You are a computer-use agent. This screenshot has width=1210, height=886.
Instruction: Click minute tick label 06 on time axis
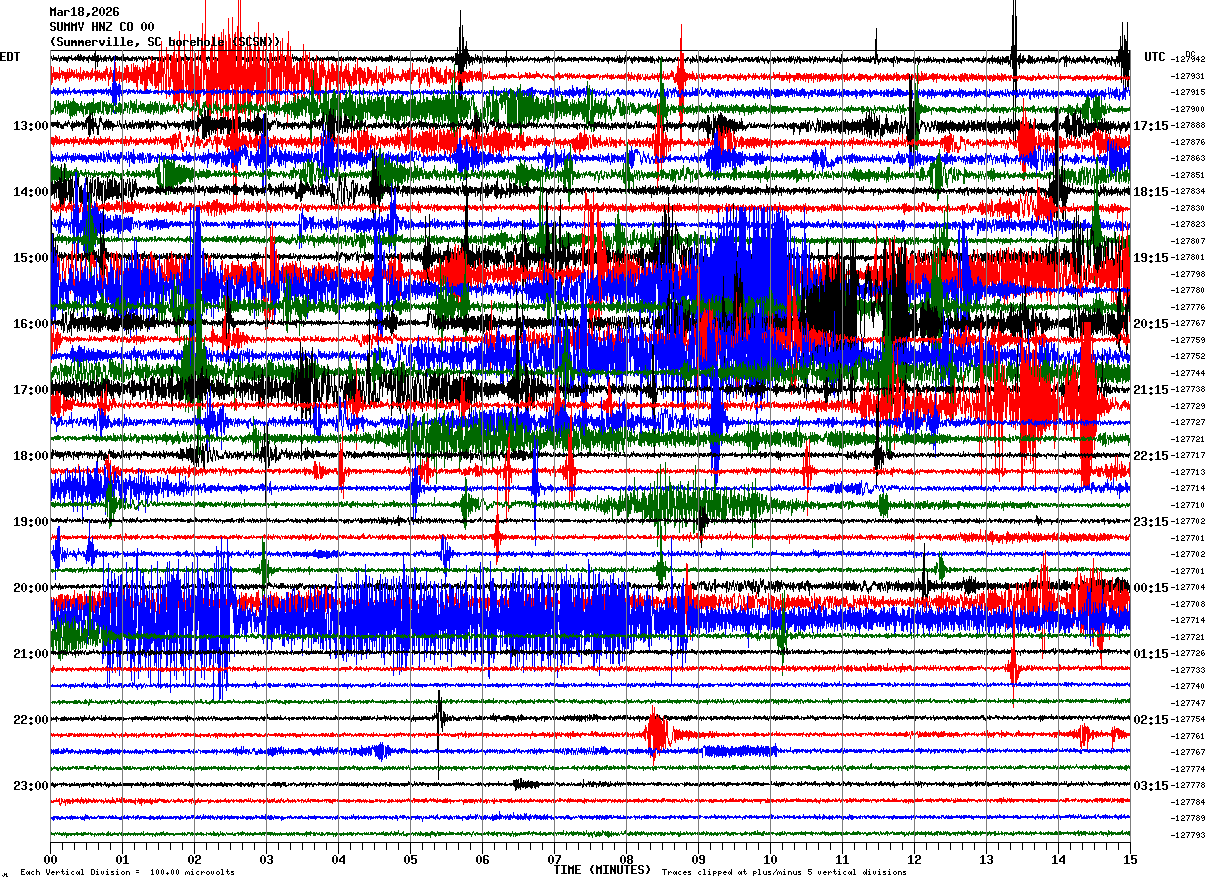pos(483,860)
